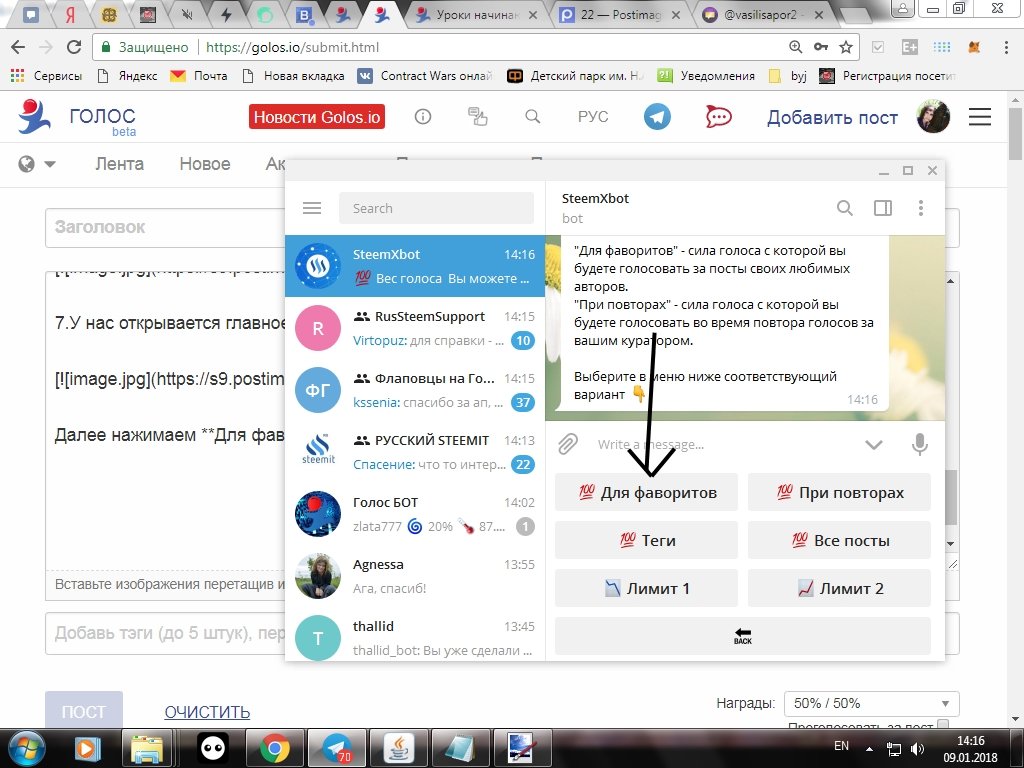The width and height of the screenshot is (1024, 768).
Task: Open the Почта bookmark
Action: 199,76
